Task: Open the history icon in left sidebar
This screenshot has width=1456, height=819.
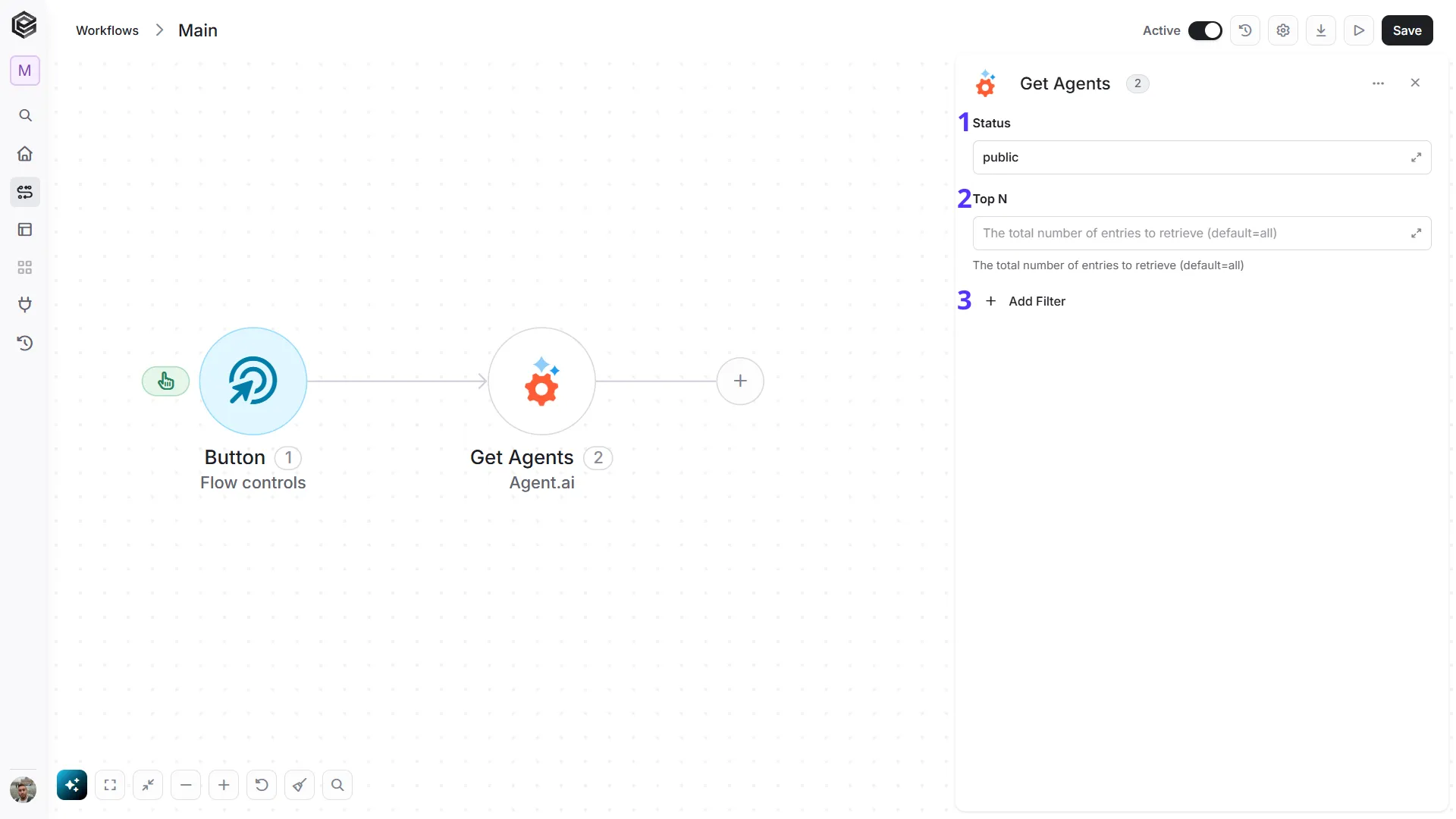Action: [25, 343]
